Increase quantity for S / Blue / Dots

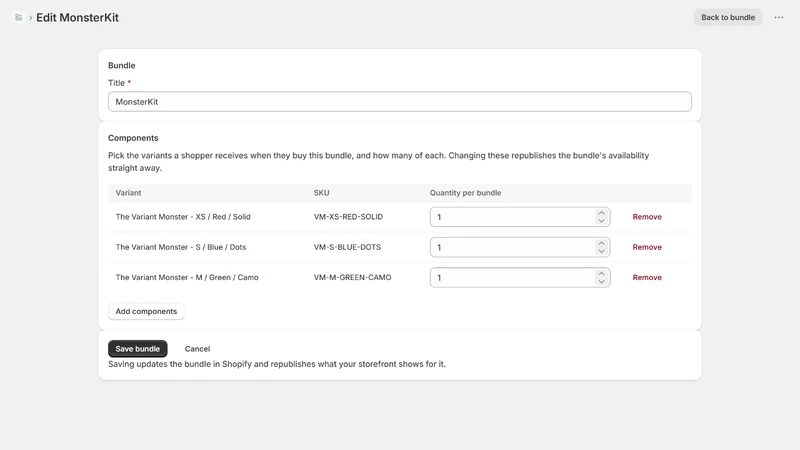pyautogui.click(x=602, y=243)
